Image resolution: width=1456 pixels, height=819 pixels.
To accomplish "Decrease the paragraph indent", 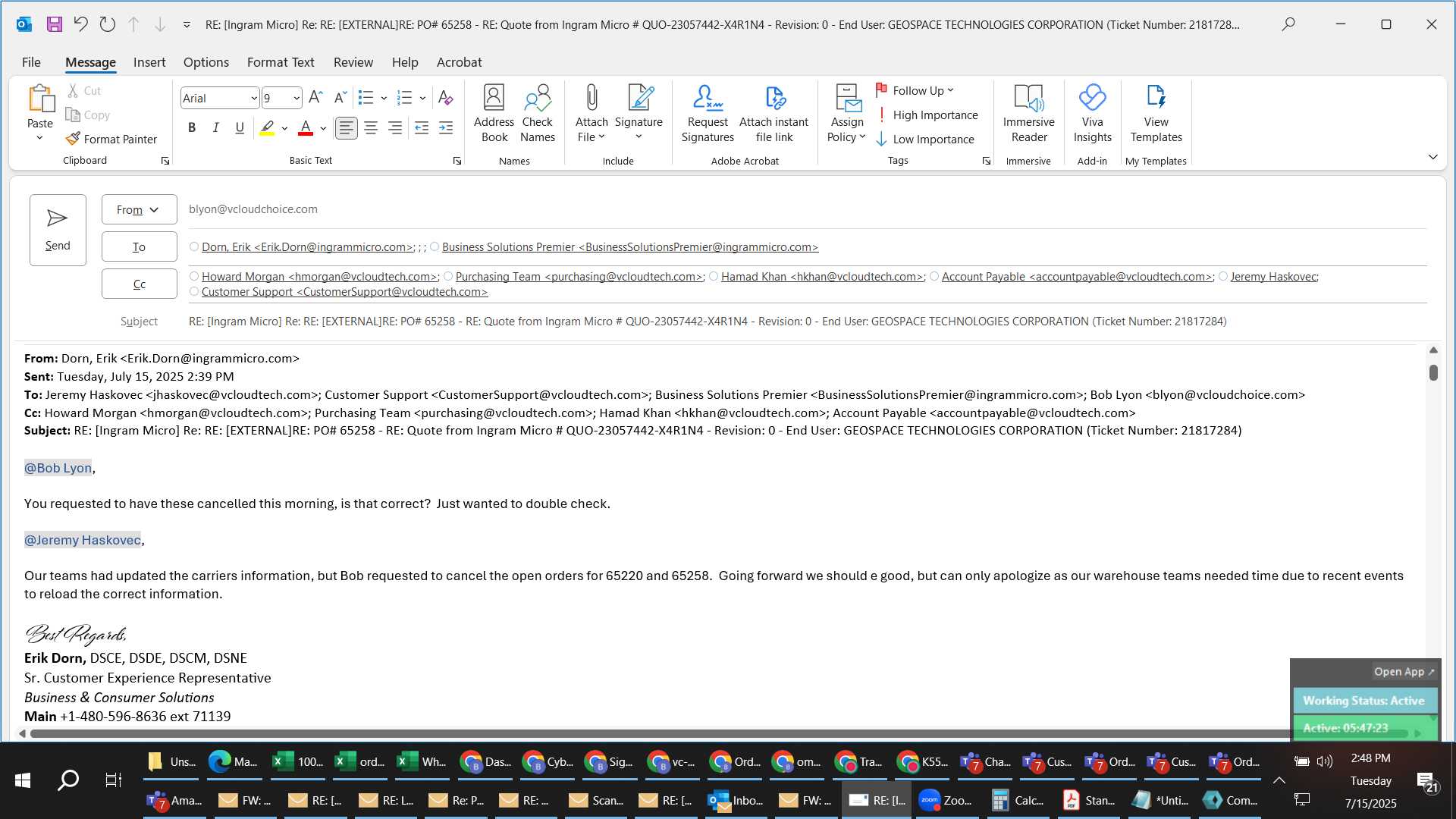I will coord(422,128).
